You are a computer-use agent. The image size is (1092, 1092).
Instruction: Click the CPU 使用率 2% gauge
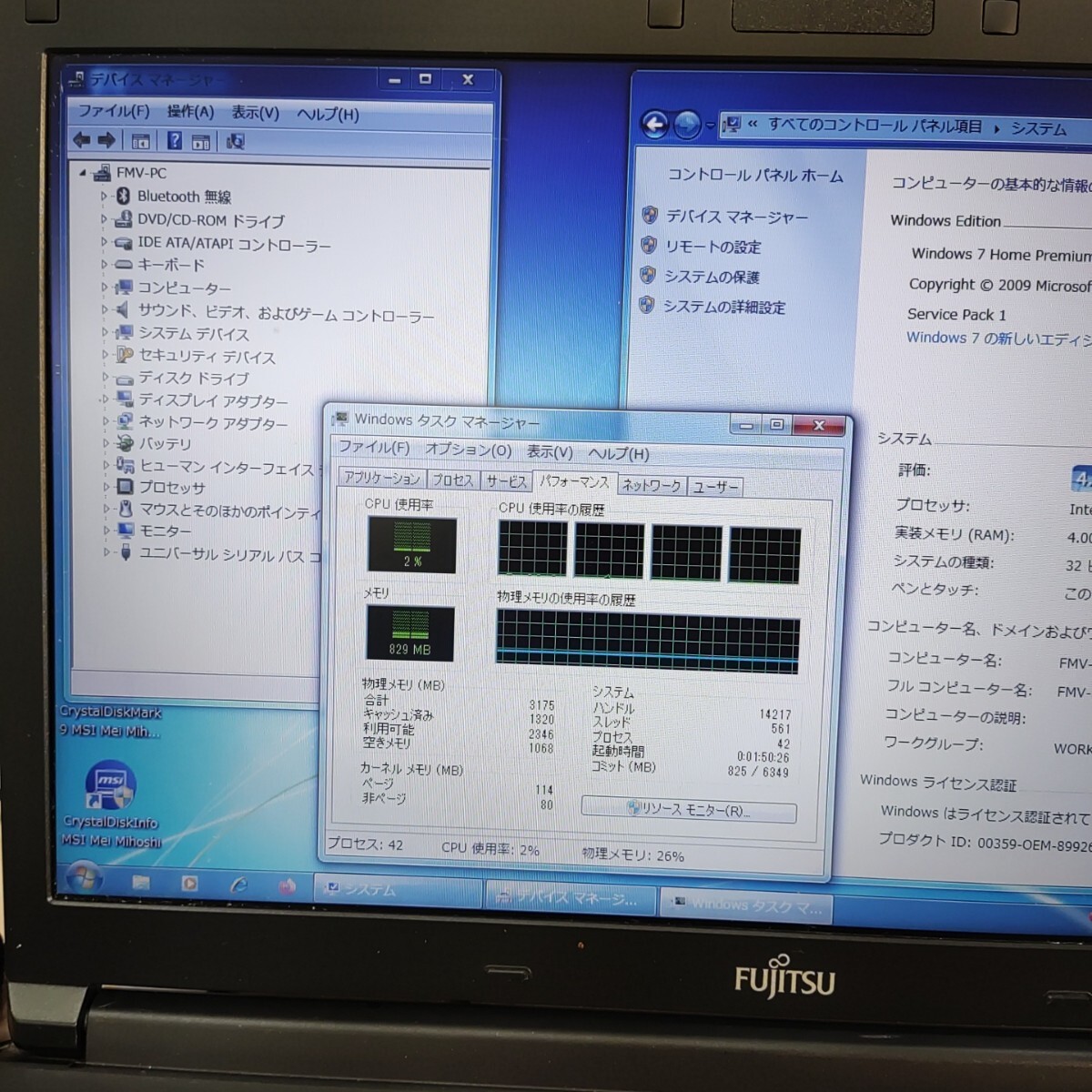411,544
